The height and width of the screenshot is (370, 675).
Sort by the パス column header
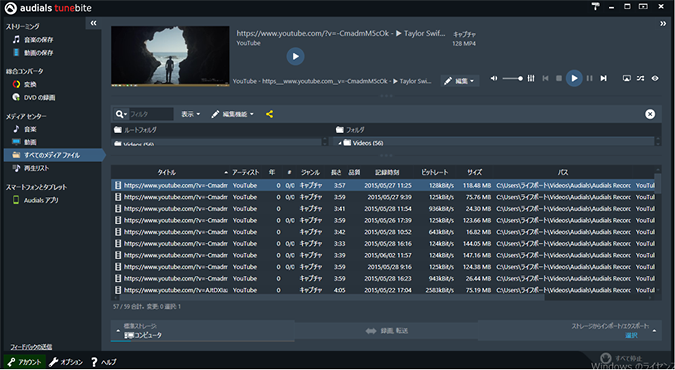tap(563, 172)
